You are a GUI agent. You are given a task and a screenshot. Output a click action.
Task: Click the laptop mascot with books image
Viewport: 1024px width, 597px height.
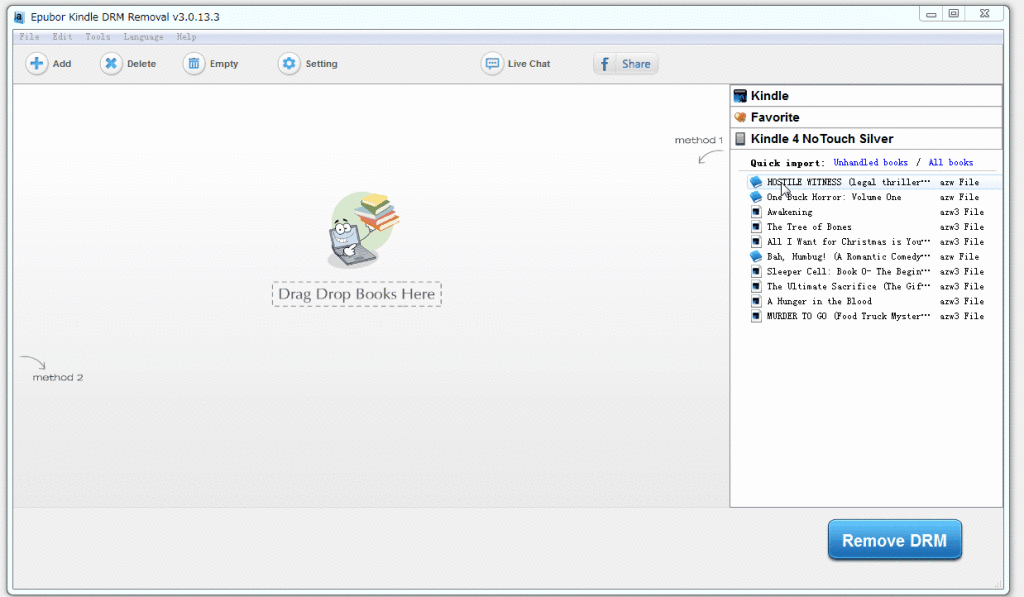pos(362,230)
